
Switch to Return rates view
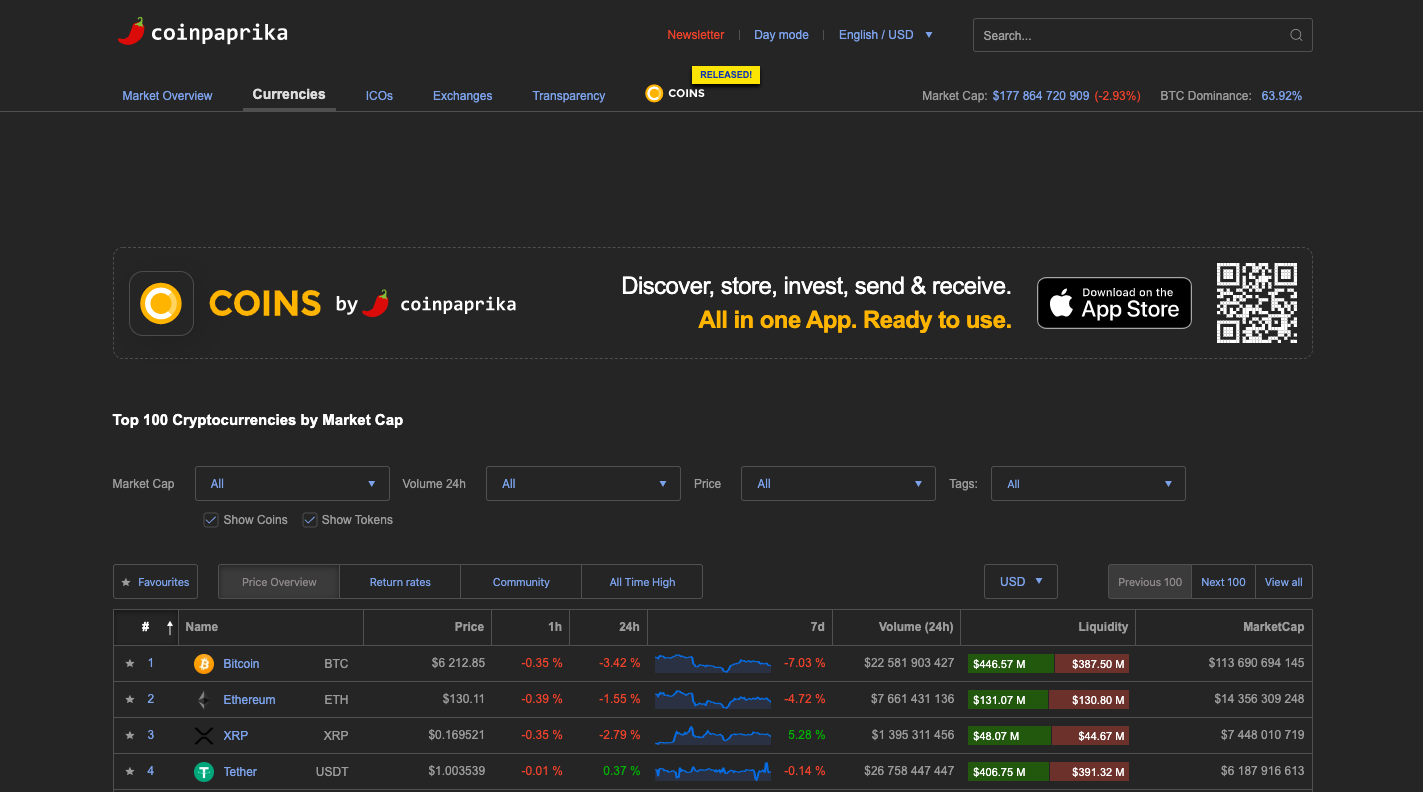(x=400, y=582)
